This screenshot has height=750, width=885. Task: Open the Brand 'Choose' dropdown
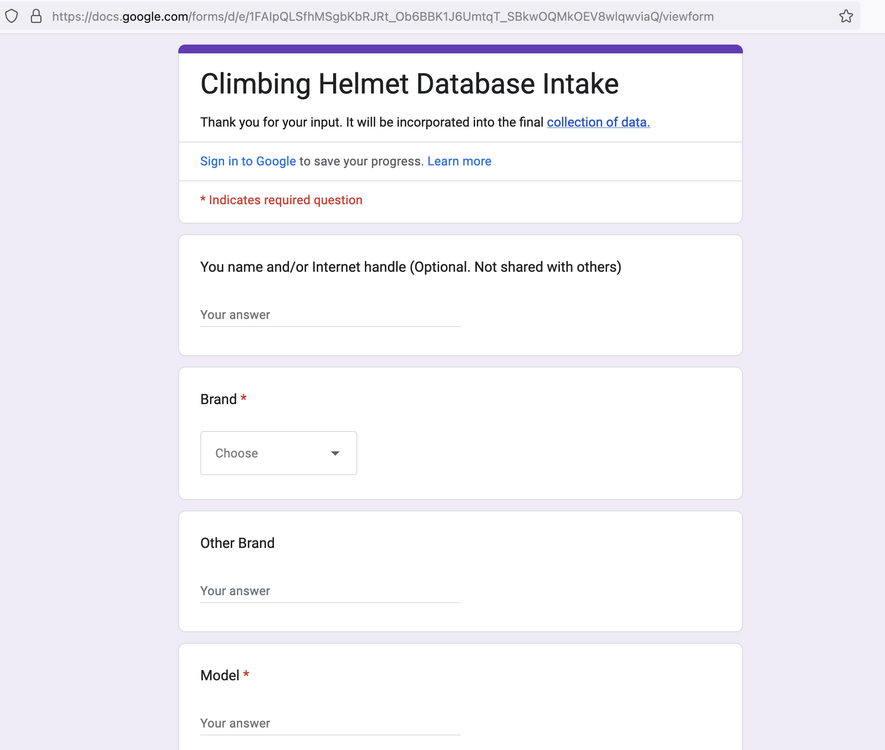click(x=279, y=453)
